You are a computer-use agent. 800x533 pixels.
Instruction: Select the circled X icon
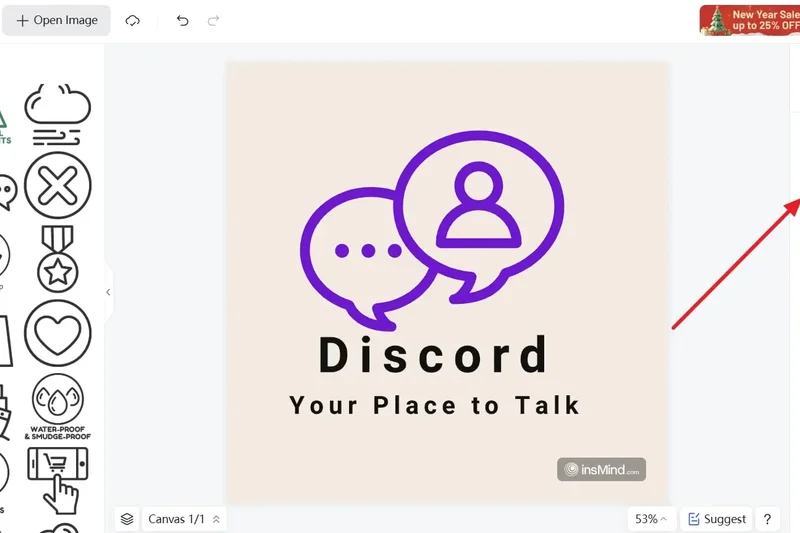click(58, 186)
